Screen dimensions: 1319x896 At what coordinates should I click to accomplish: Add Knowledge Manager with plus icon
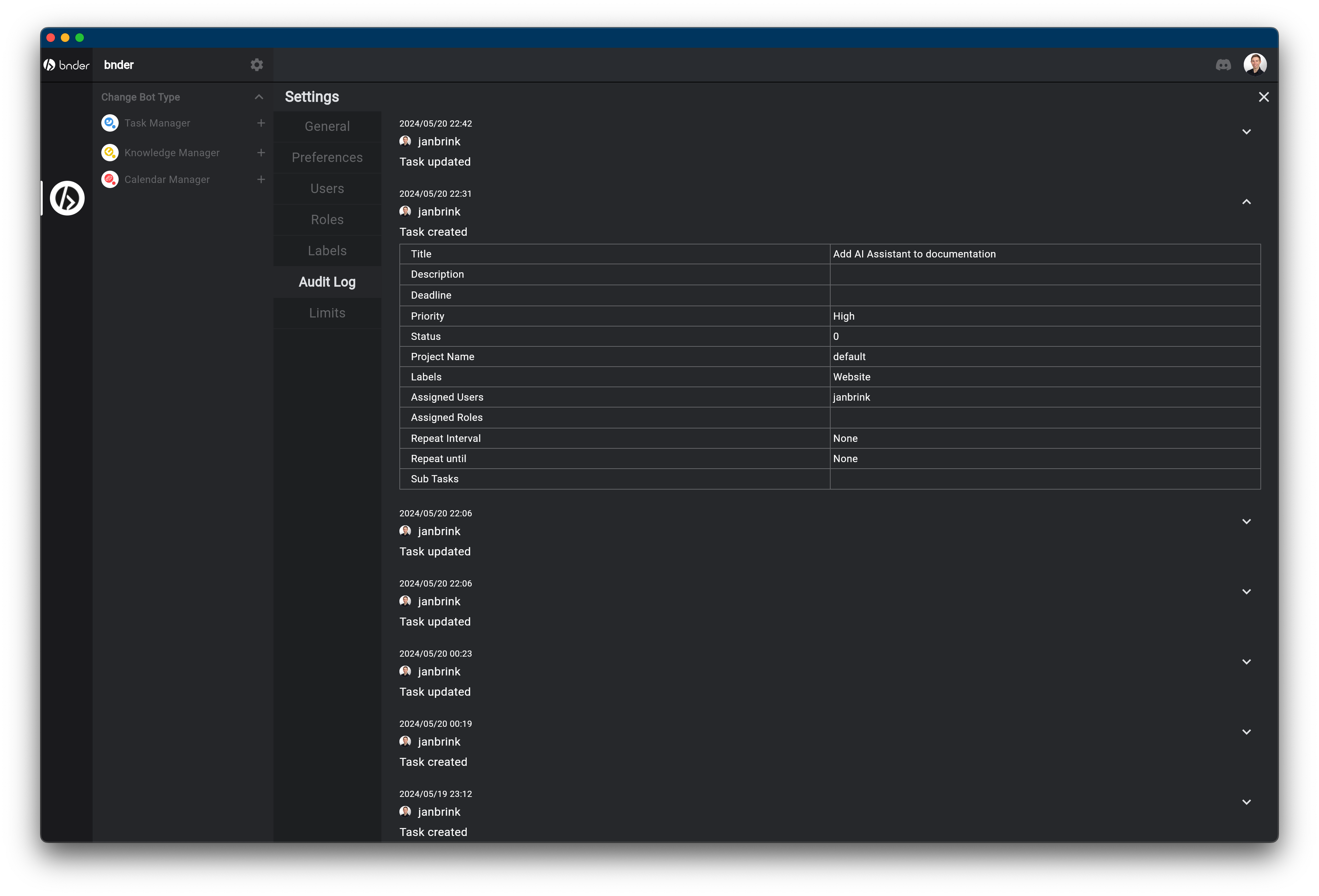pyautogui.click(x=261, y=153)
